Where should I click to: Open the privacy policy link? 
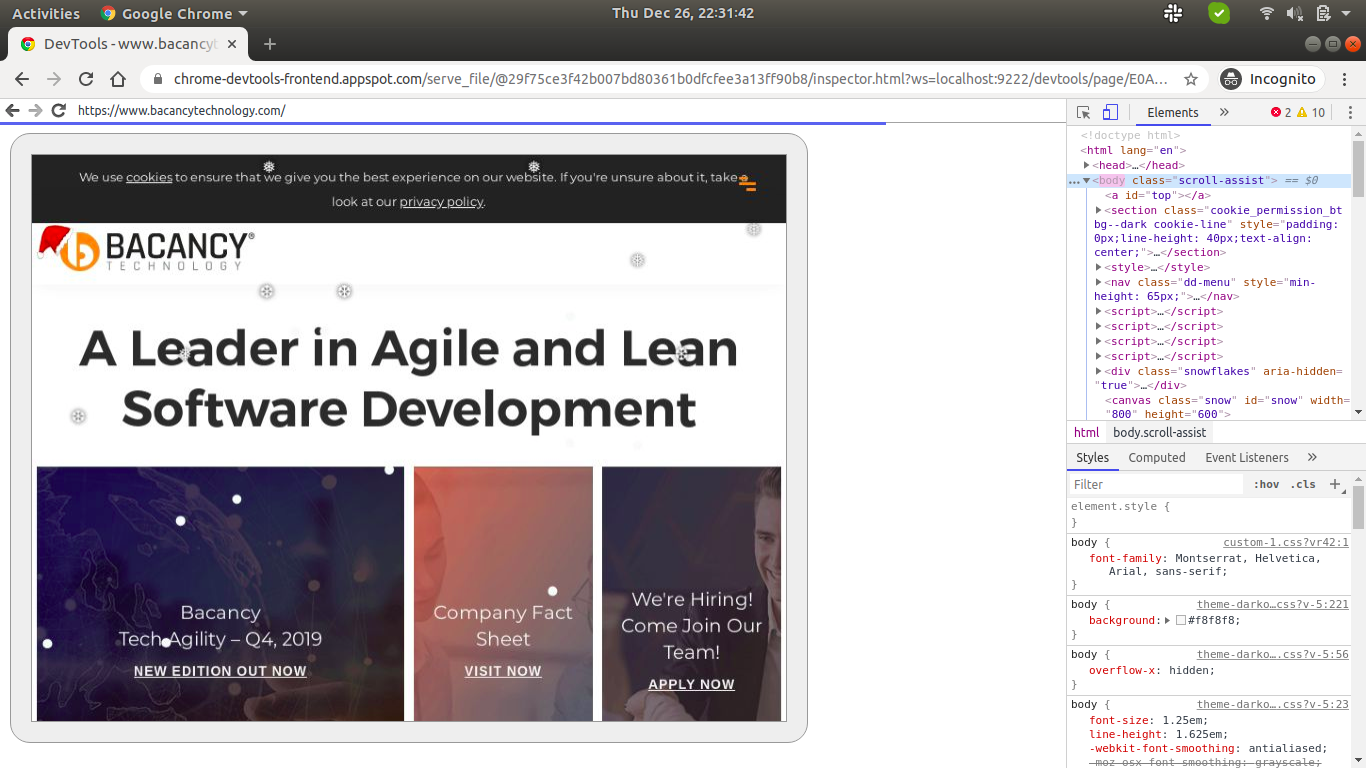[441, 201]
